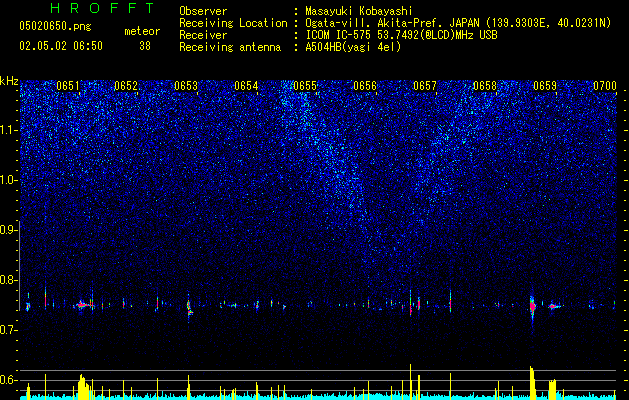Click the meteor label
Image resolution: width=629 pixels, height=400 pixels.
click(x=142, y=31)
